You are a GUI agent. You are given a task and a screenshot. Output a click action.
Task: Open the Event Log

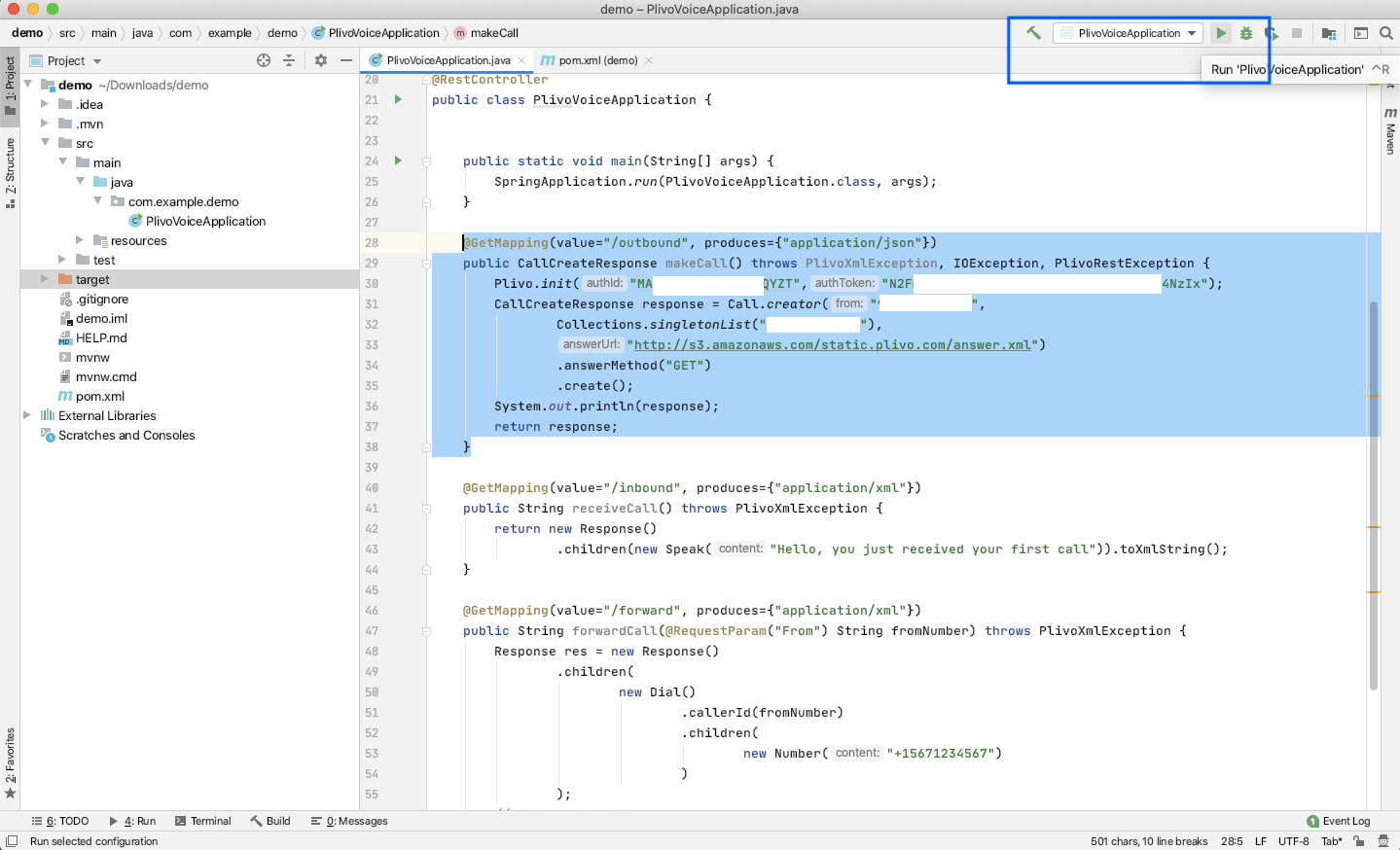coord(1339,821)
